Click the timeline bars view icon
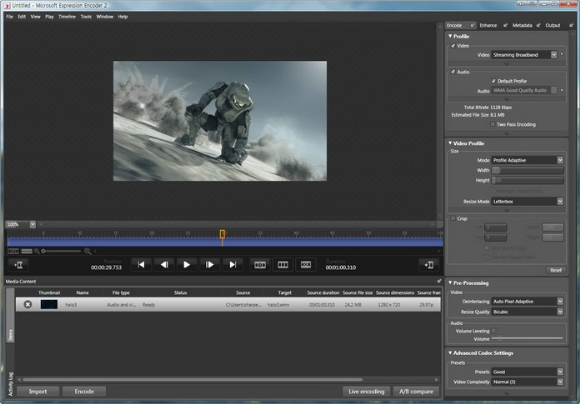Screen dimensions: 580x404 tap(27, 251)
